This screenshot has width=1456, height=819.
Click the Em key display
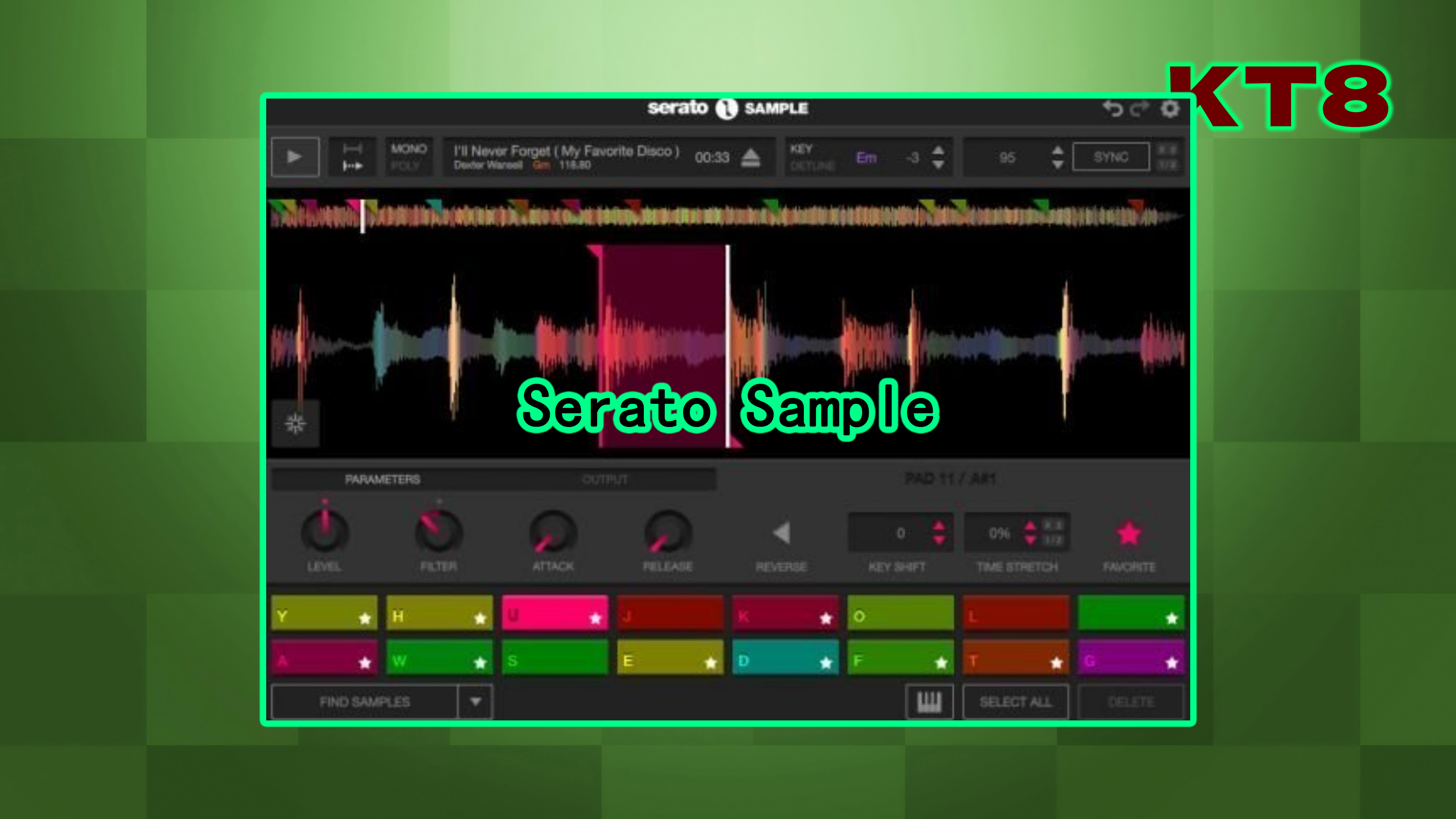tap(866, 157)
